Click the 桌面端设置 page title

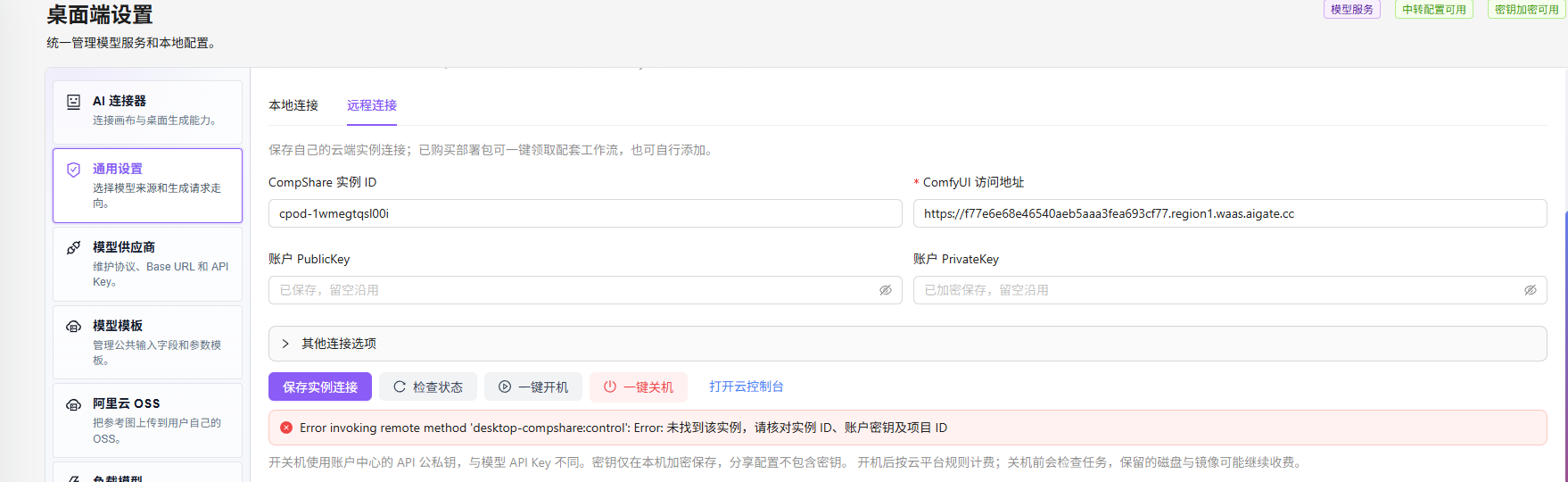100,14
